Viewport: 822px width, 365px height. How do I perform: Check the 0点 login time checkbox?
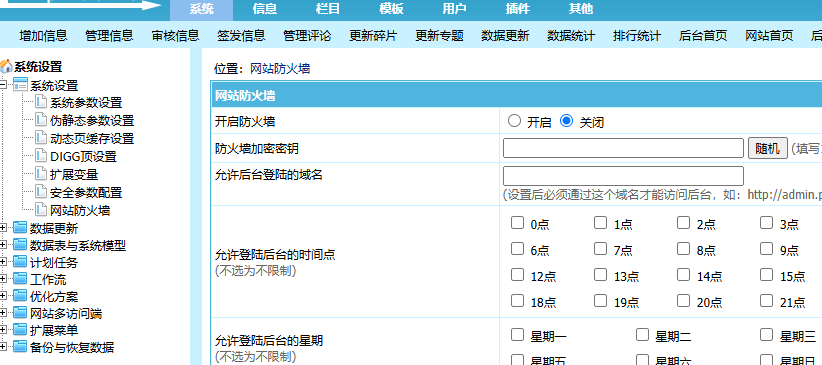pyautogui.click(x=517, y=223)
